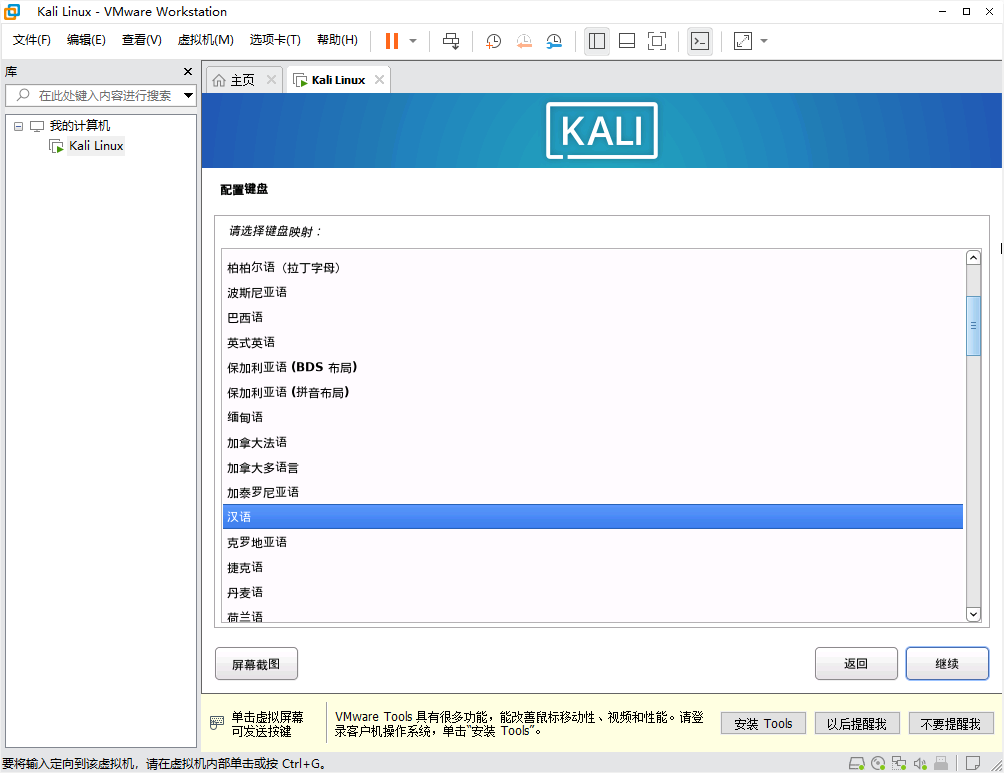Click scroll down arrow of keyboard list
The height and width of the screenshot is (773, 1004).
pos(973,614)
